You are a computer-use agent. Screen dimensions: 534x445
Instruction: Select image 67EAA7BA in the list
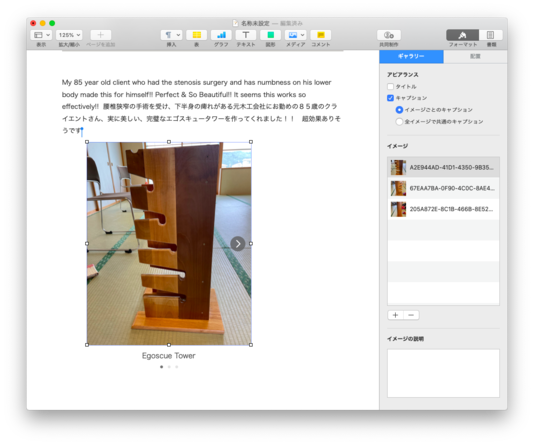pyautogui.click(x=443, y=188)
